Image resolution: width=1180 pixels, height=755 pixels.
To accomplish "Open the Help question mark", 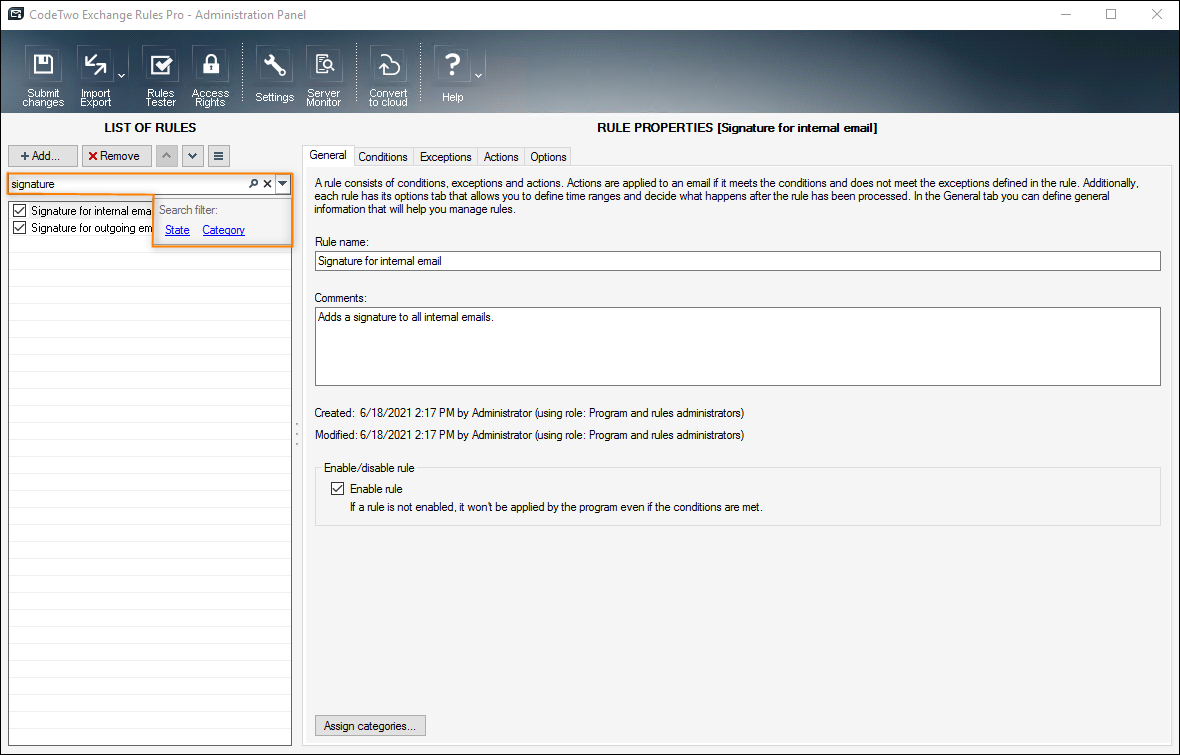I will click(x=452, y=76).
